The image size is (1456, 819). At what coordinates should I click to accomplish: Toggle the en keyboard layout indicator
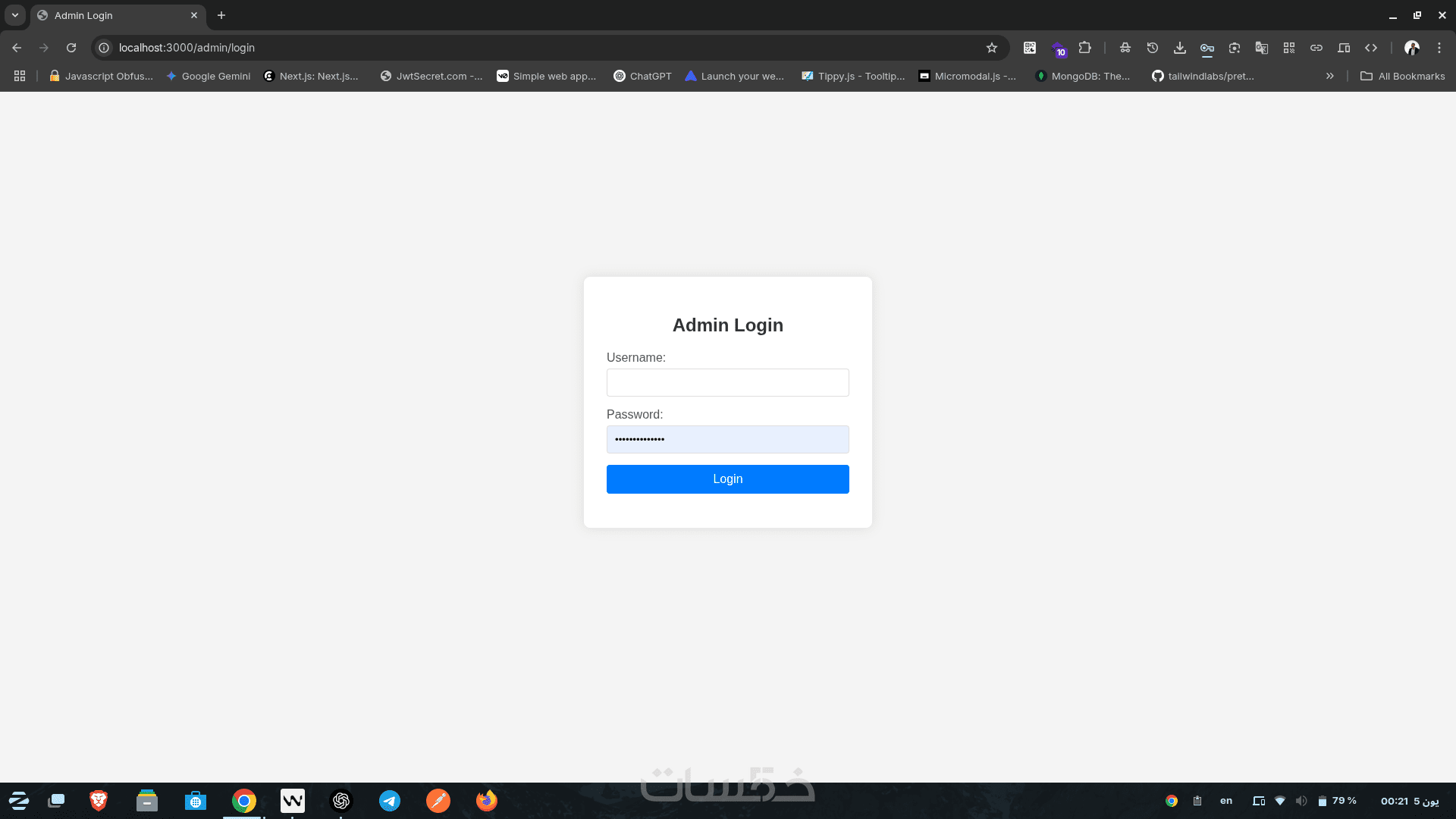1226,801
